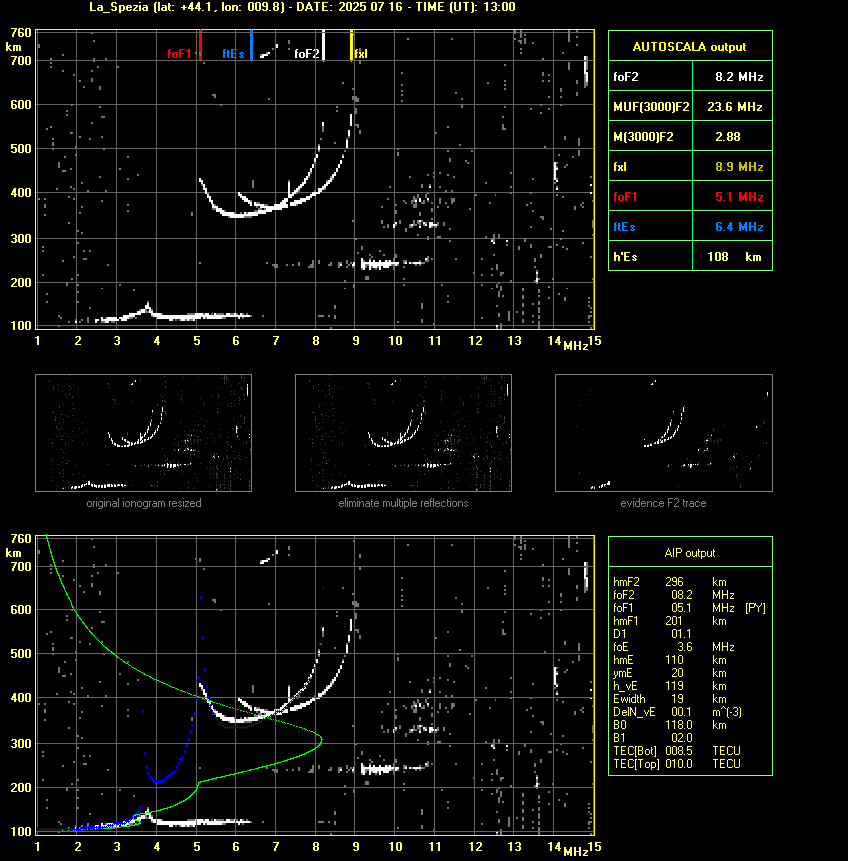Select the foF1 value 5.1 MHz
The height and width of the screenshot is (861, 848).
point(739,197)
